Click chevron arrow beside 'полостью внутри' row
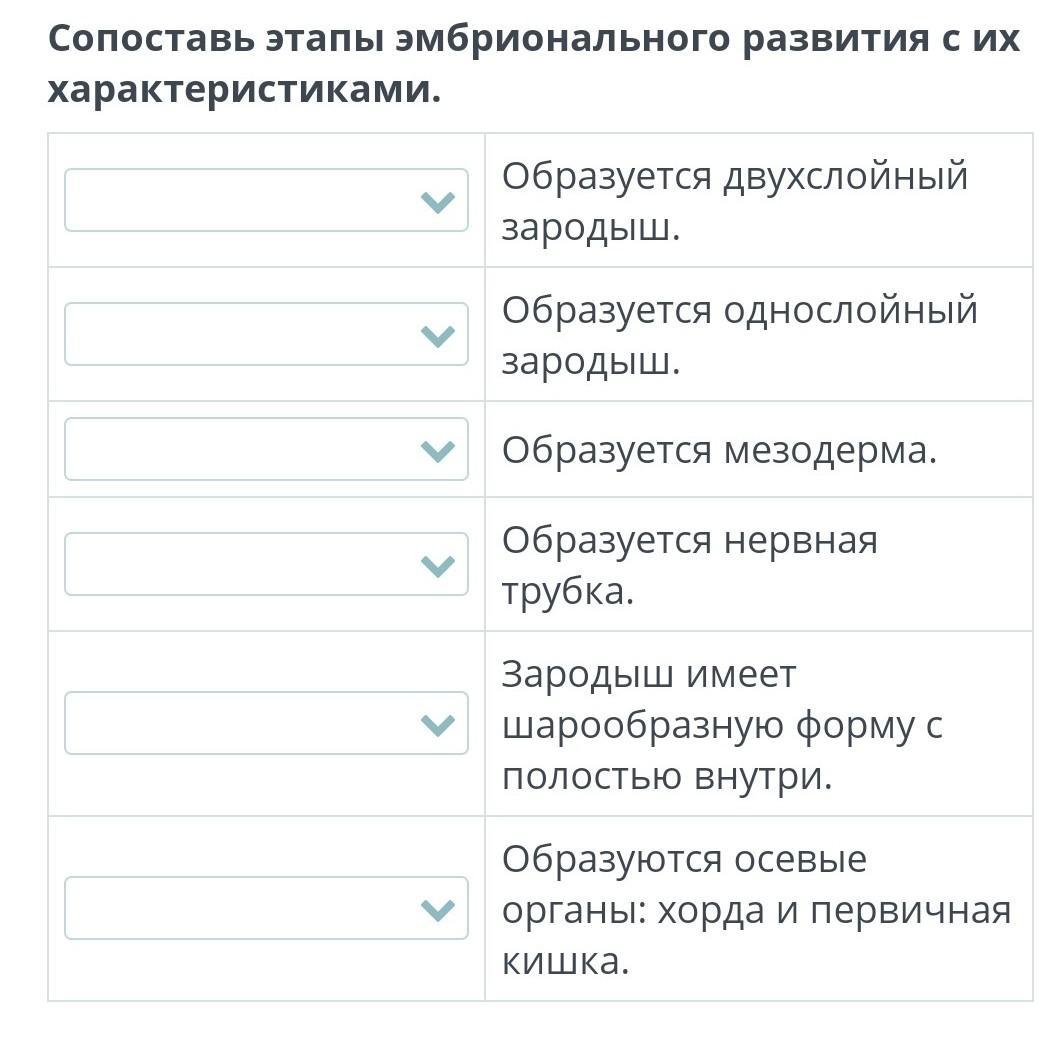 click(x=437, y=724)
